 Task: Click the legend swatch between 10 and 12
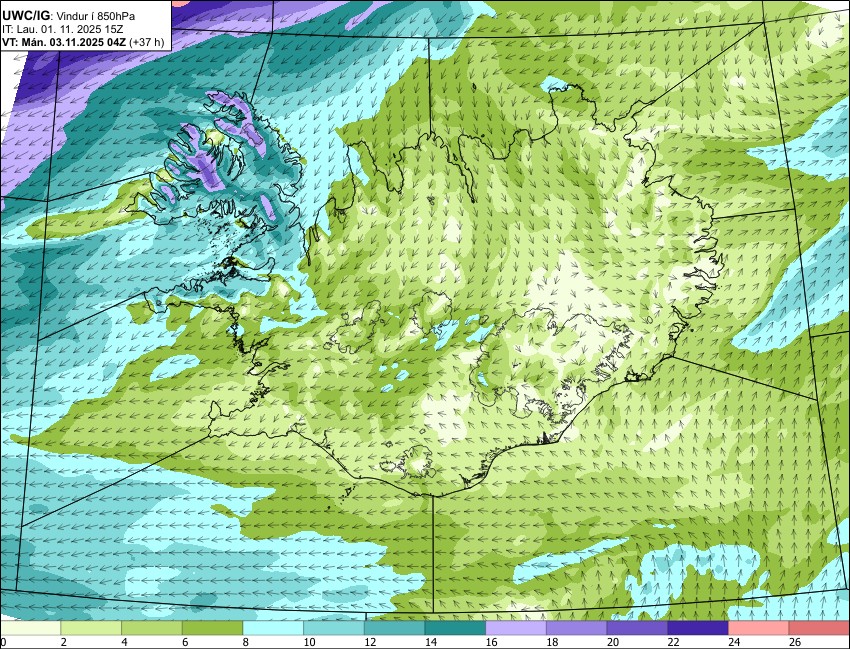[x=334, y=628]
